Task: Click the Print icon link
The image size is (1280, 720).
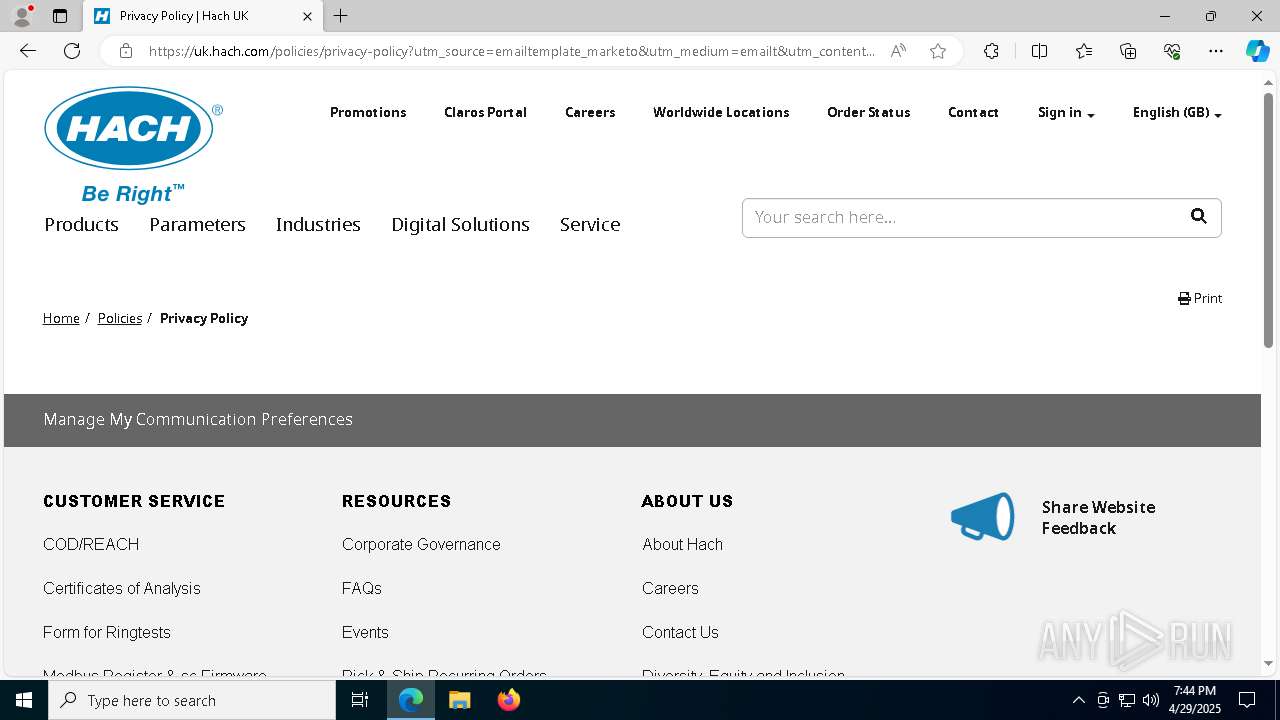Action: (1200, 298)
